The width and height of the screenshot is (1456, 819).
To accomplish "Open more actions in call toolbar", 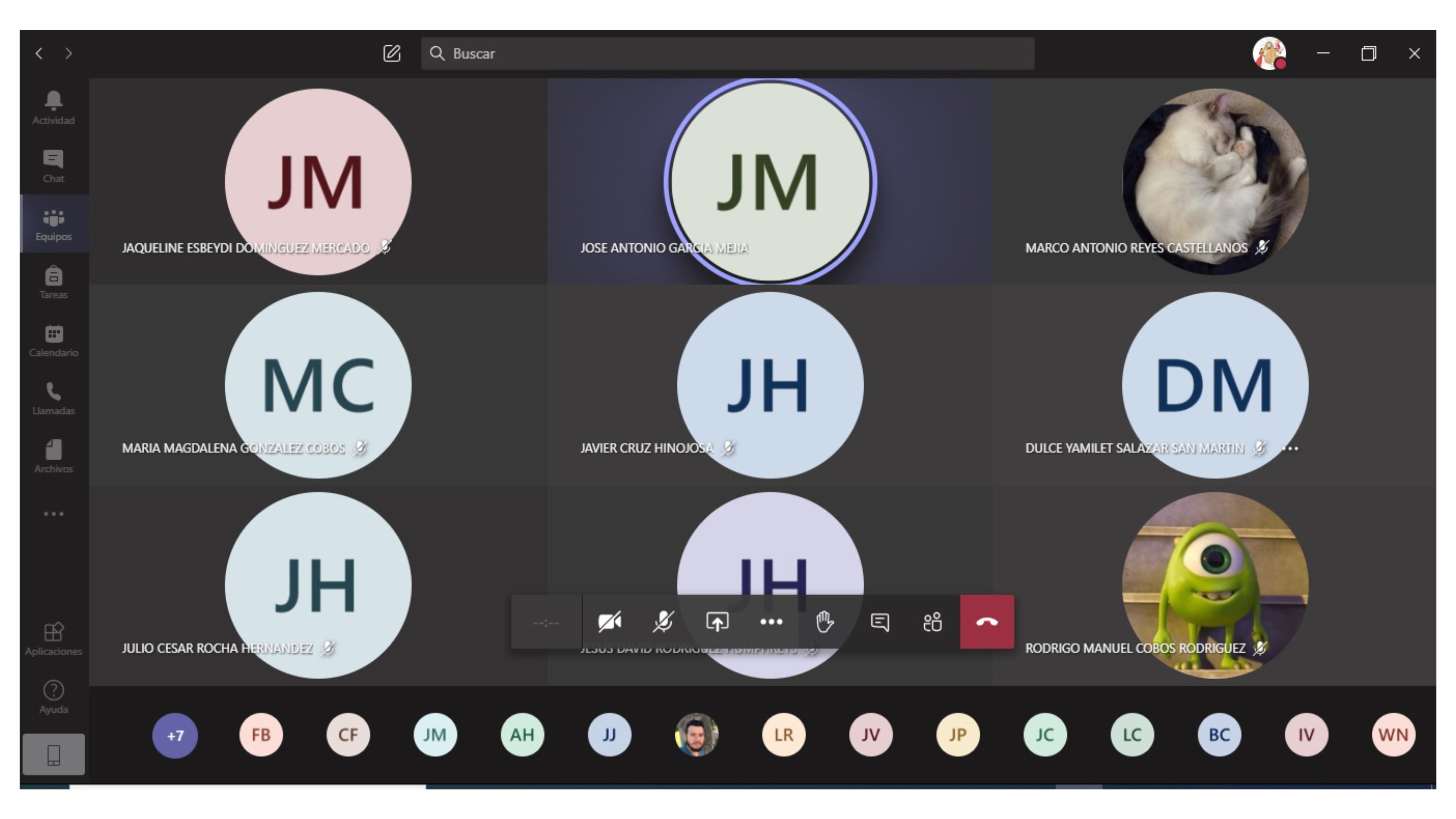I will [772, 622].
